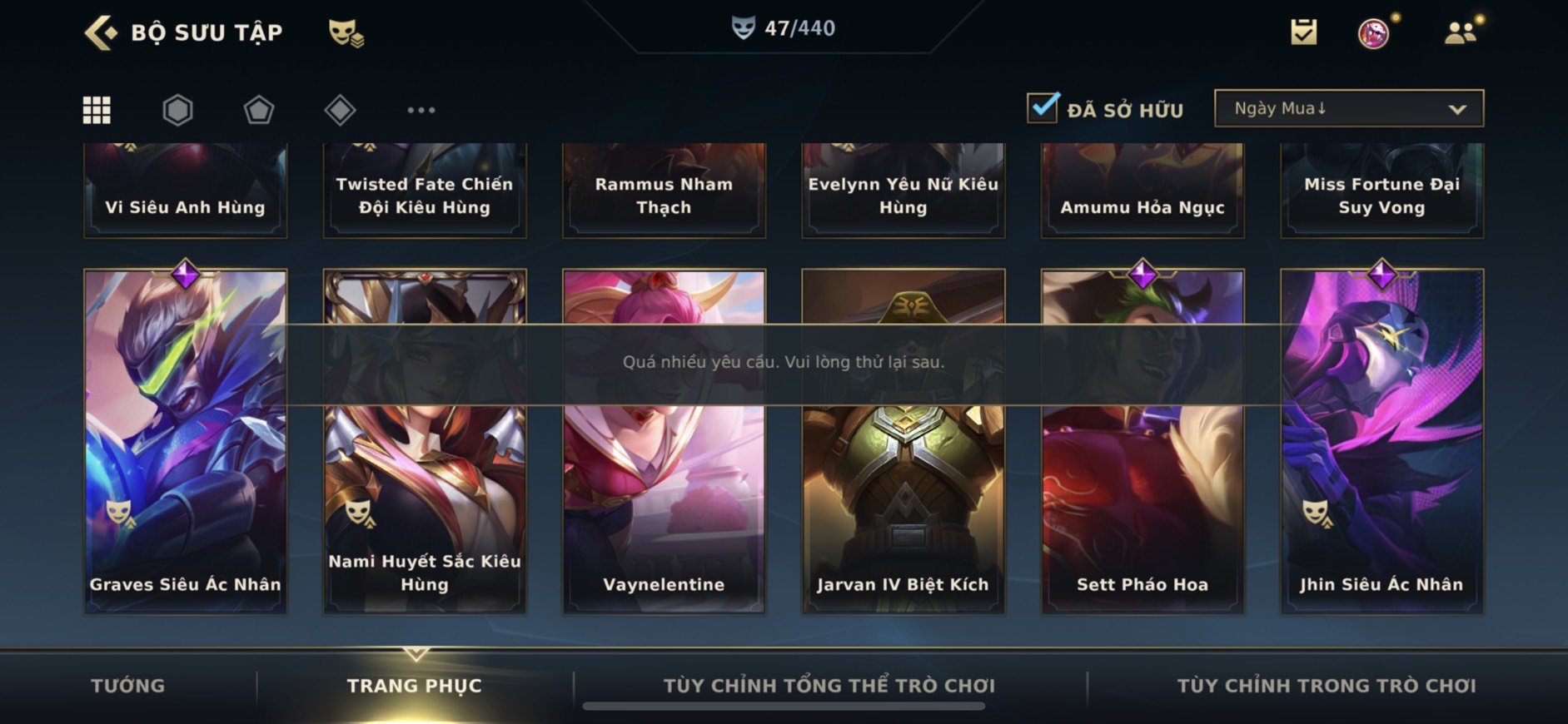
Task: Open Tùy Chỉnh Tổng Thể Trò Chơi tab
Action: pyautogui.click(x=829, y=686)
